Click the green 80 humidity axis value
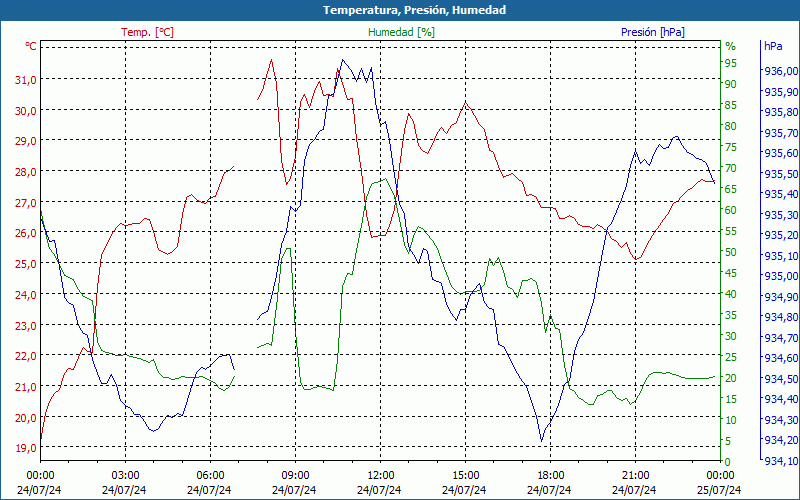800x500 pixels. (731, 126)
